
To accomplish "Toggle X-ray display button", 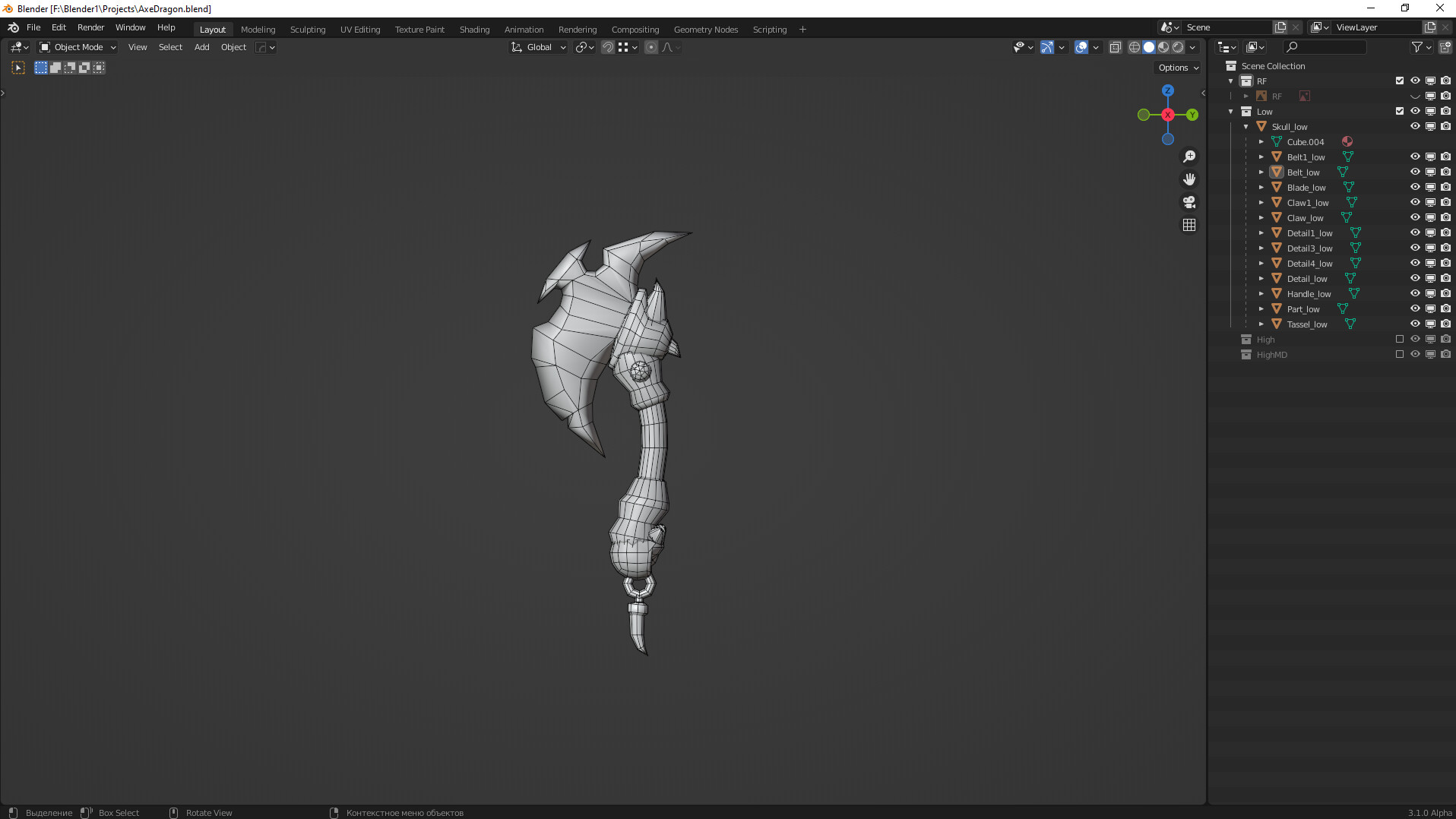I will [x=1115, y=47].
